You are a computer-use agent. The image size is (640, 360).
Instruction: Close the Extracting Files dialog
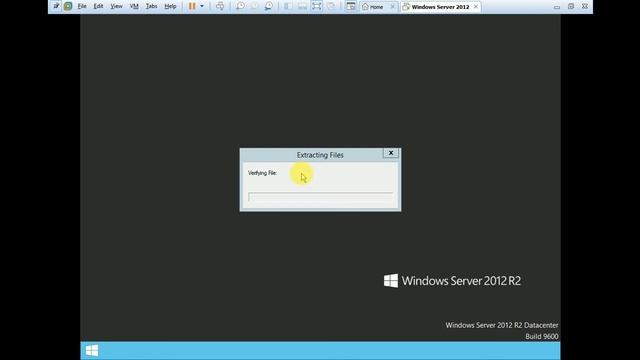pos(391,153)
